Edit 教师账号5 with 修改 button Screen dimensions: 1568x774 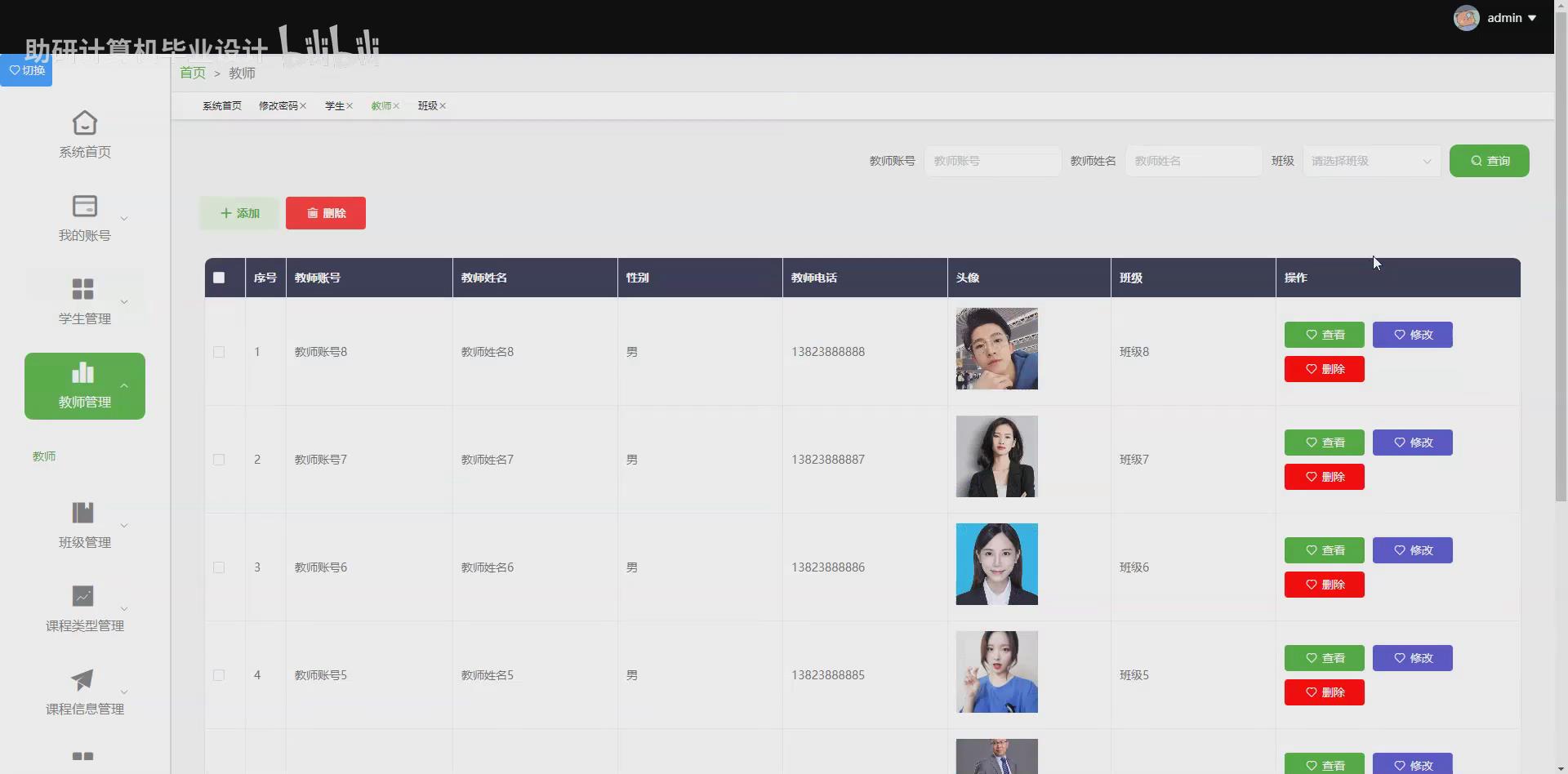[1413, 658]
